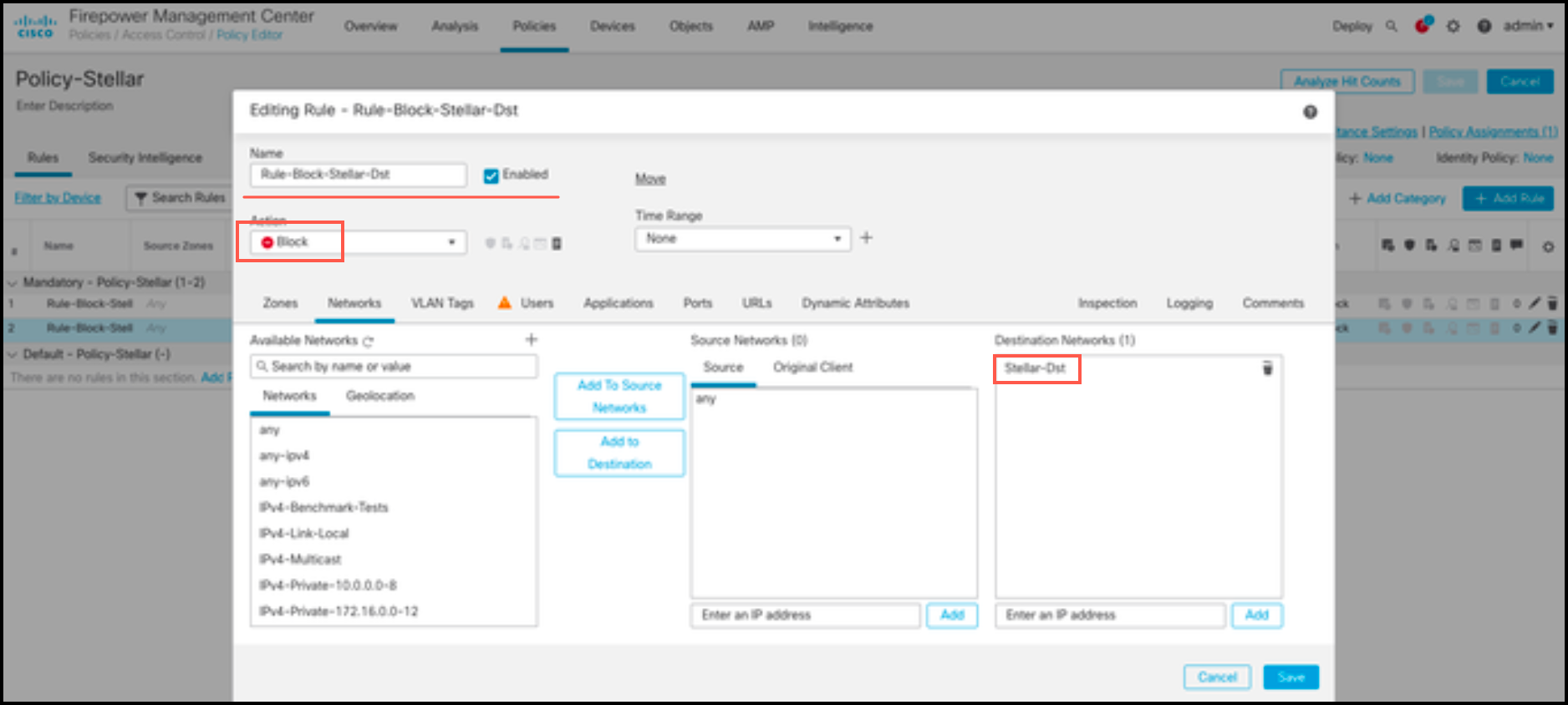Add a new Time Range with plus icon
This screenshot has width=1568, height=705.
pyautogui.click(x=867, y=238)
